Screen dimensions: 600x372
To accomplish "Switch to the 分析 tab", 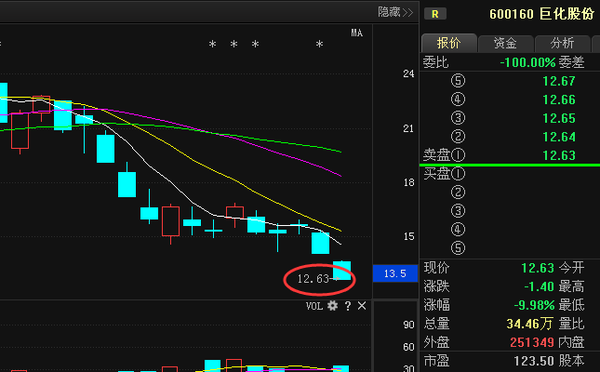I will click(x=562, y=43).
